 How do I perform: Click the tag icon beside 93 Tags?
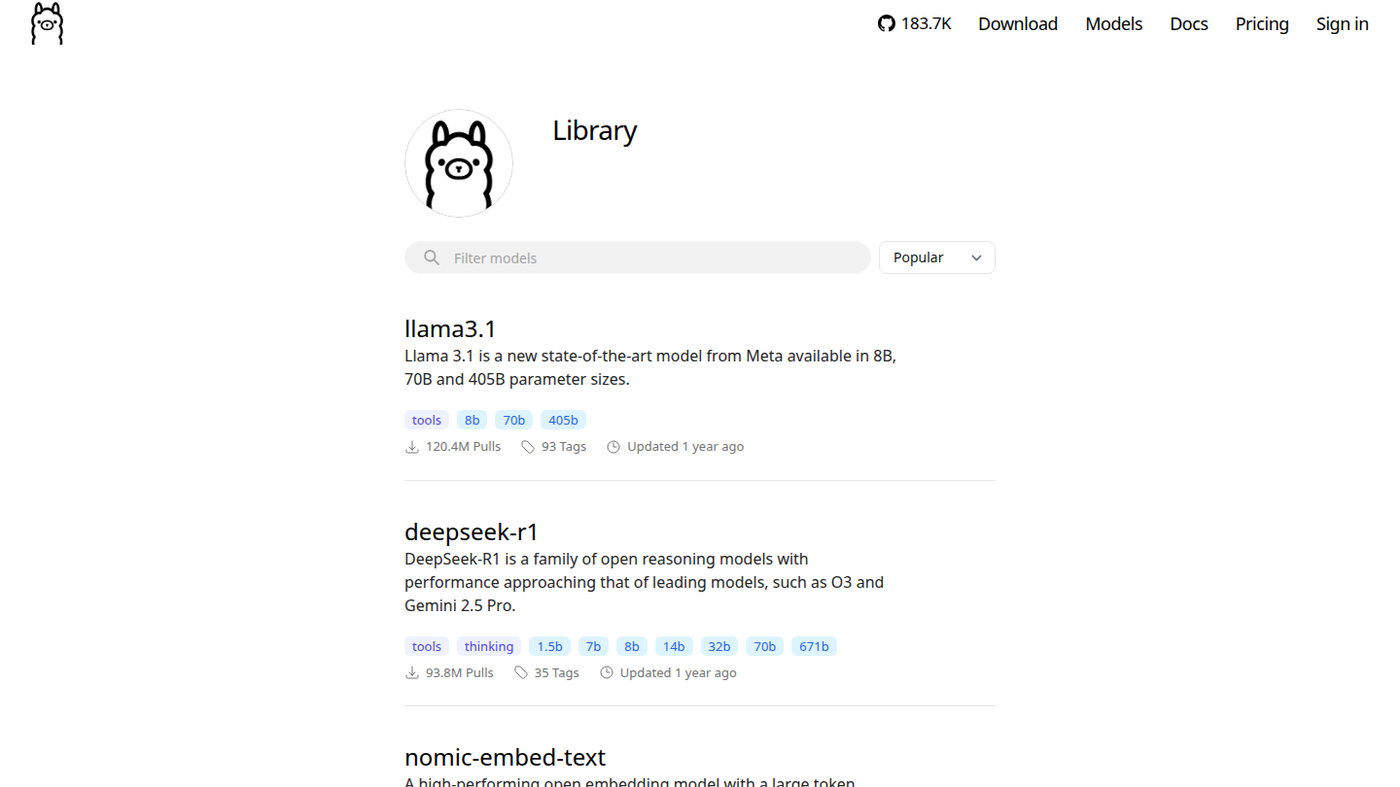[528, 447]
